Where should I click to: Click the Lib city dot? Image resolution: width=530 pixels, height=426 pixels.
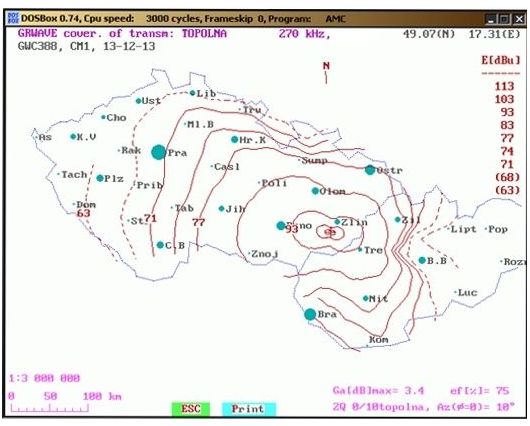tap(193, 93)
